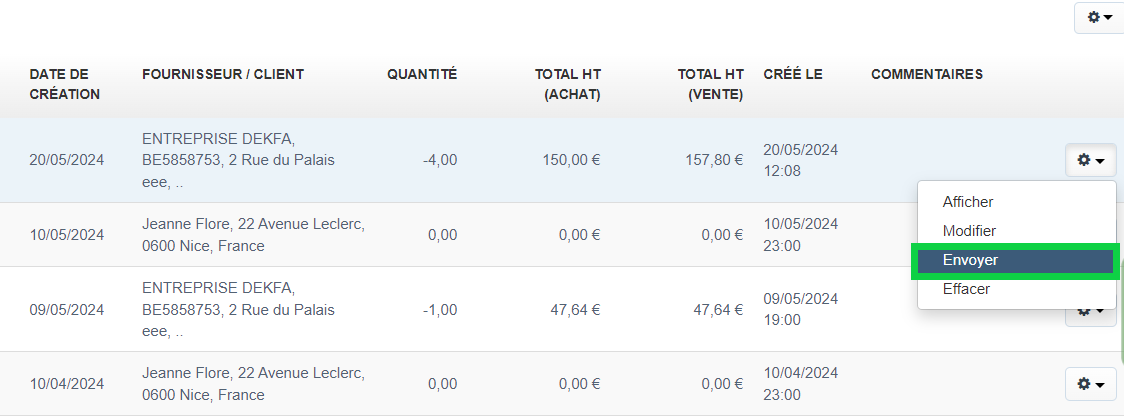Click the Commentaires column header

927,74
